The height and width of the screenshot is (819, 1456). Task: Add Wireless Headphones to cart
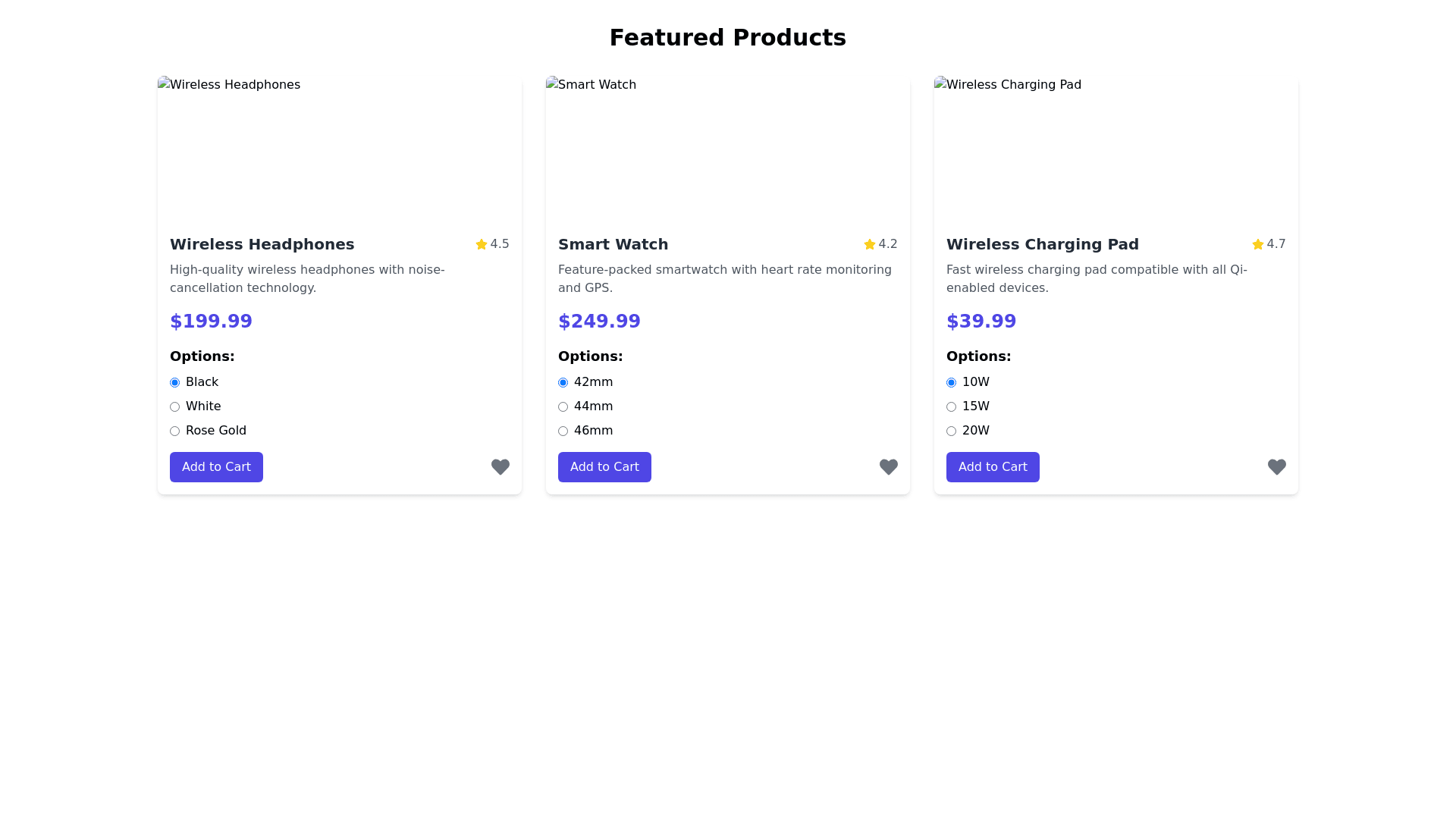216,467
